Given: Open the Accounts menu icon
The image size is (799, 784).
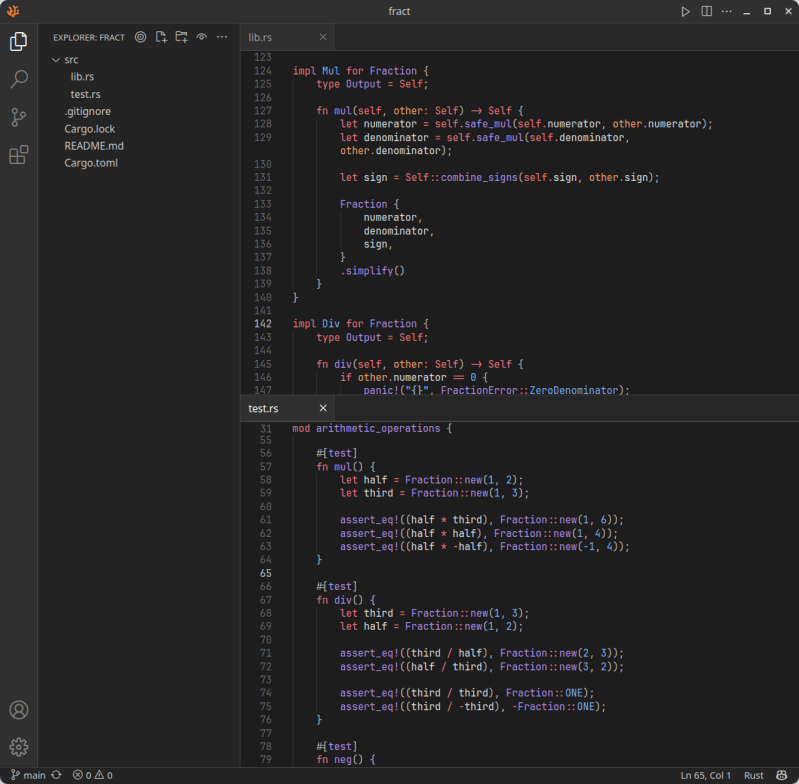Looking at the screenshot, I should (x=18, y=710).
